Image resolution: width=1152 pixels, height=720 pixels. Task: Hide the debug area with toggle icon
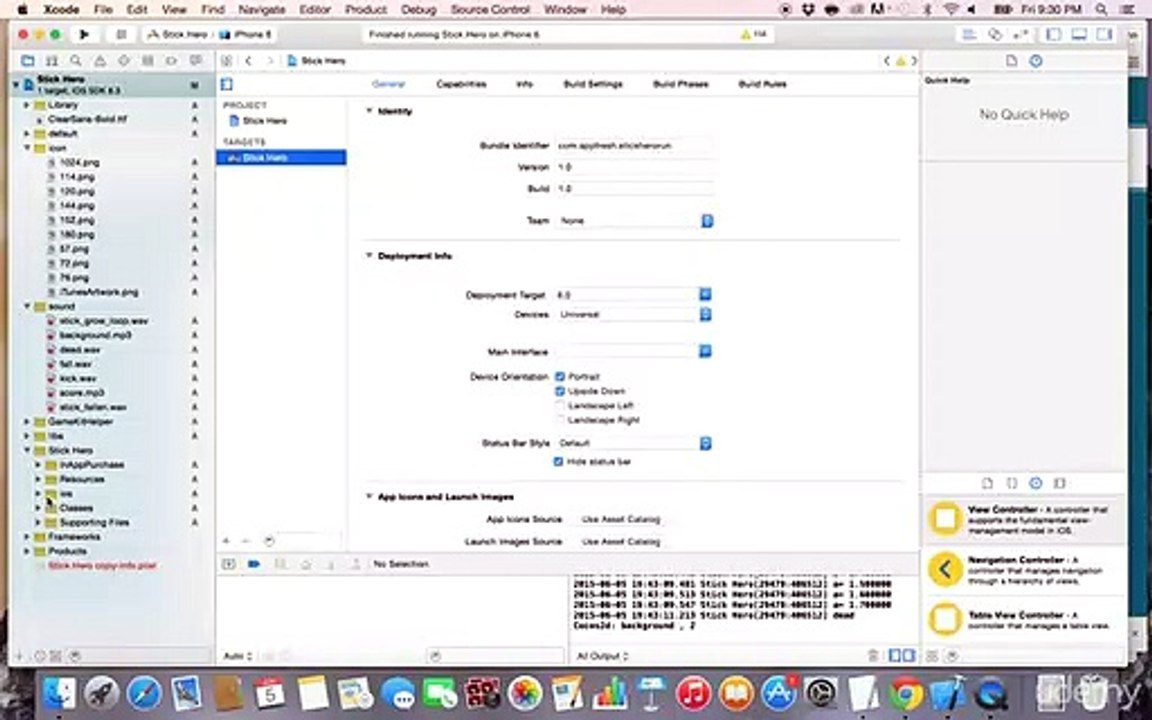point(228,564)
